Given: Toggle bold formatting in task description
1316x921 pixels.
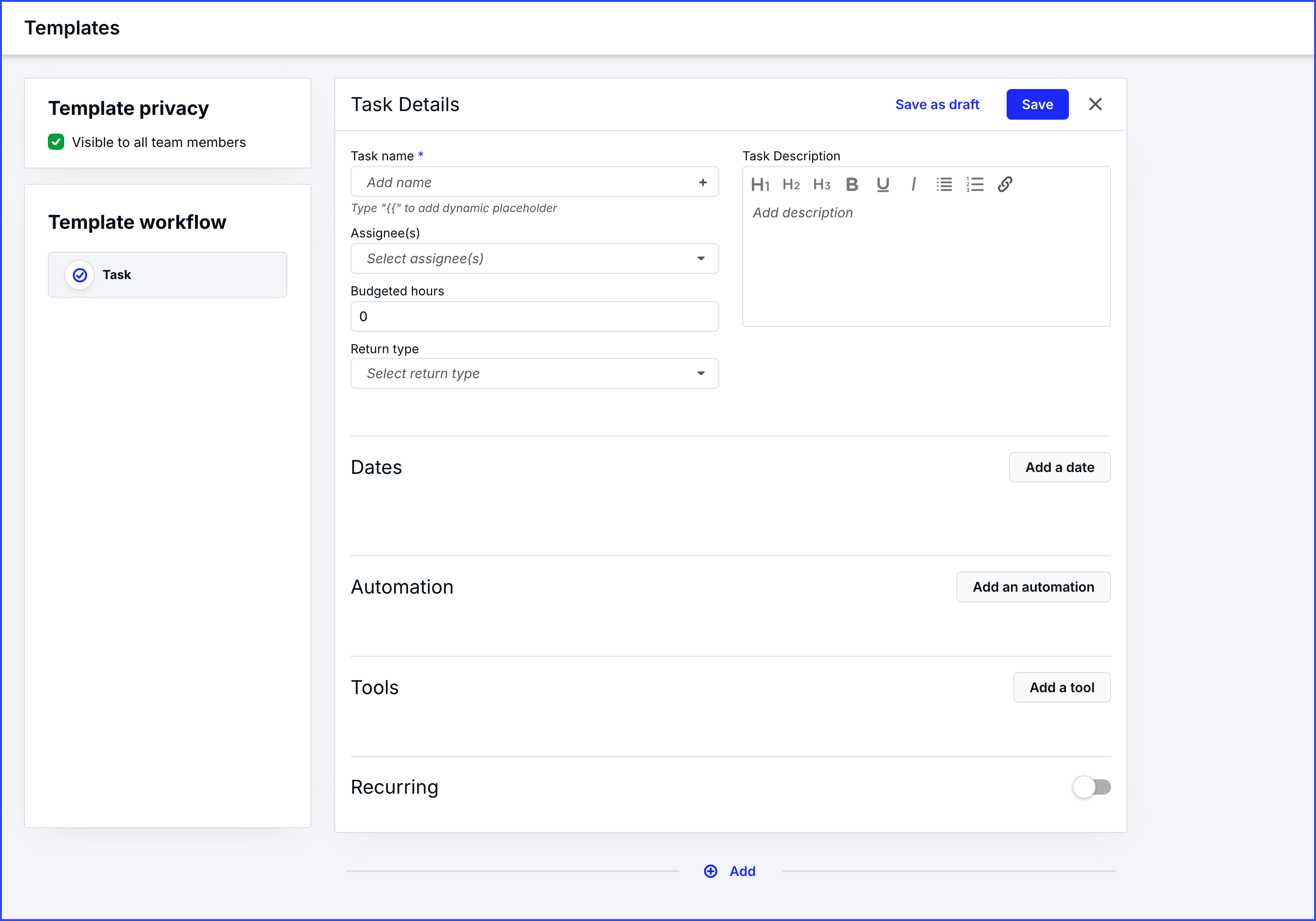Looking at the screenshot, I should (x=852, y=184).
